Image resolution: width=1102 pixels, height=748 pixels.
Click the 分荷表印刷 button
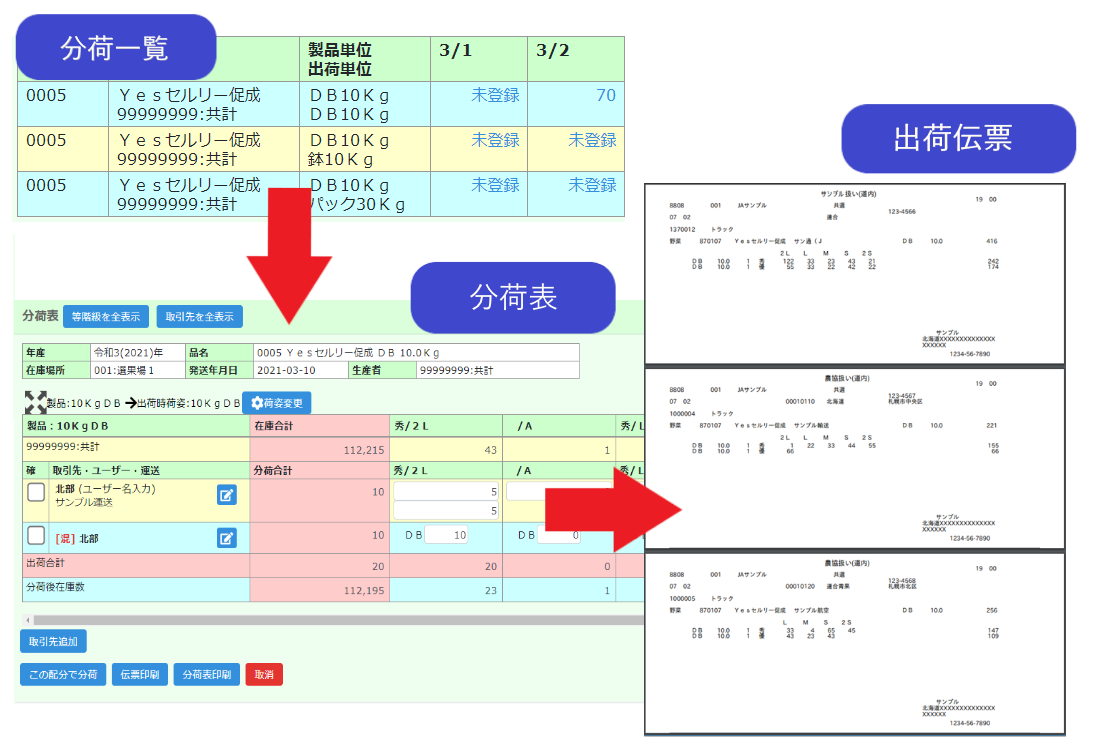206,674
